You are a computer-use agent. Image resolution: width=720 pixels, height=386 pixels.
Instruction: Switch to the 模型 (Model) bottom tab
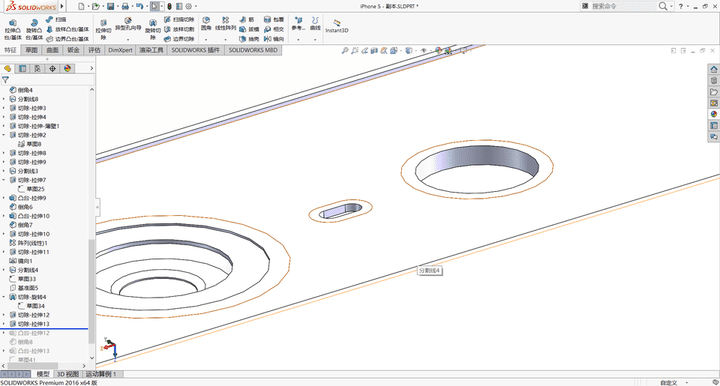tap(43, 374)
